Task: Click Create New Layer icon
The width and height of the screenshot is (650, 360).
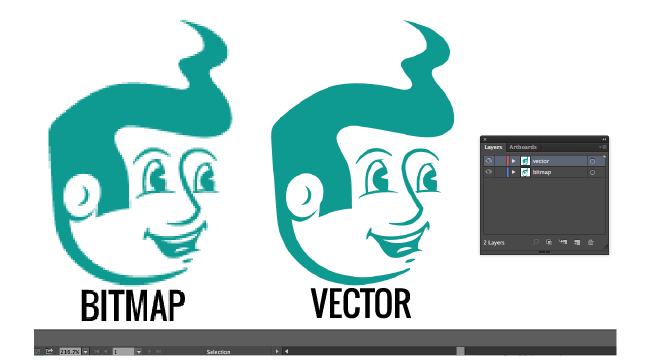Action: click(577, 242)
